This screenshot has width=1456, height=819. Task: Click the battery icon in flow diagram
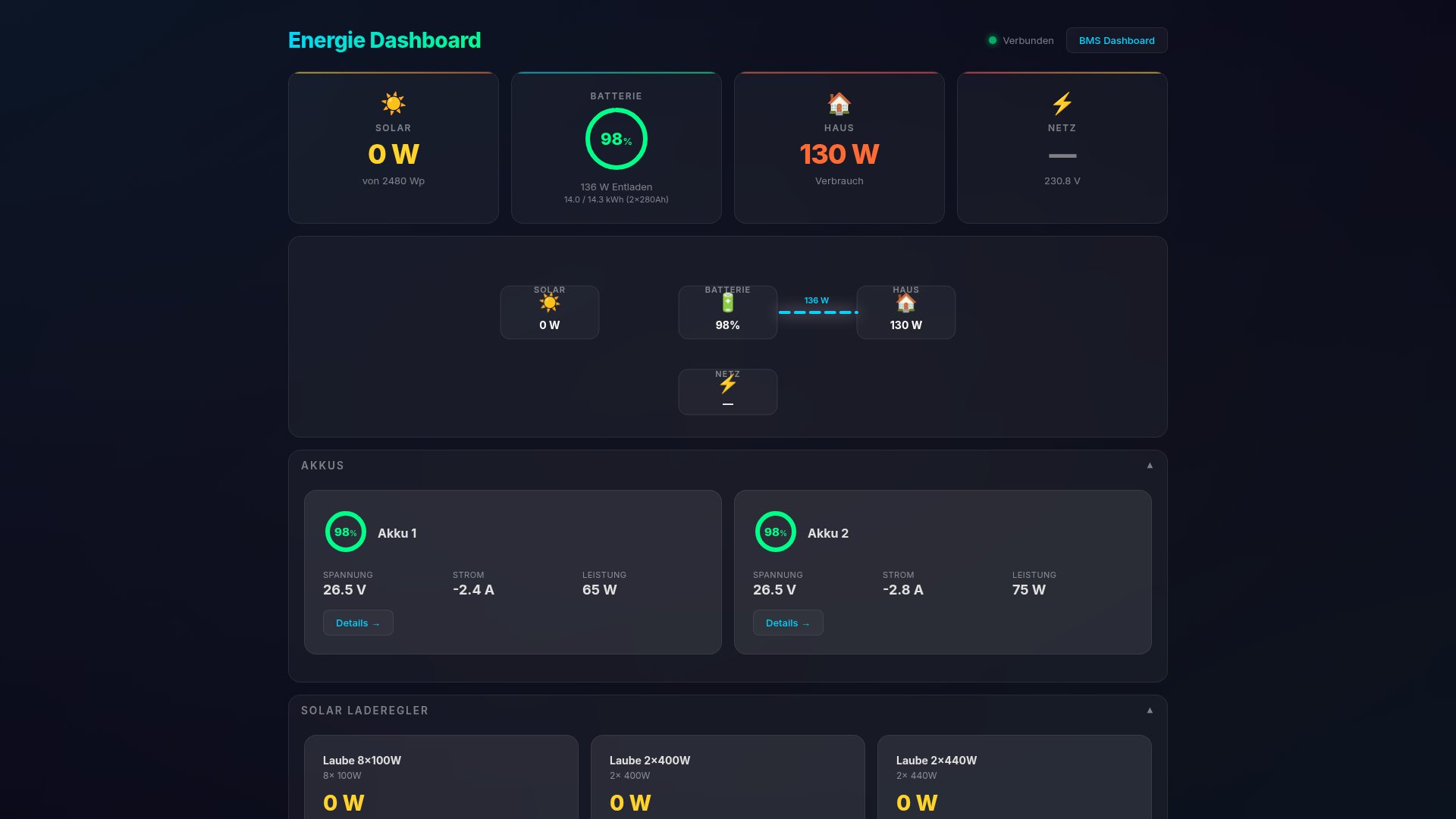coord(727,303)
